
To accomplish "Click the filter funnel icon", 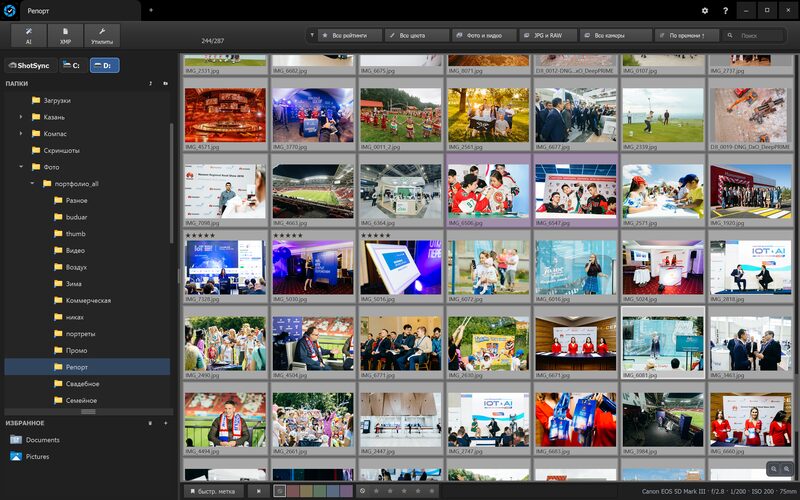I will pyautogui.click(x=312, y=35).
